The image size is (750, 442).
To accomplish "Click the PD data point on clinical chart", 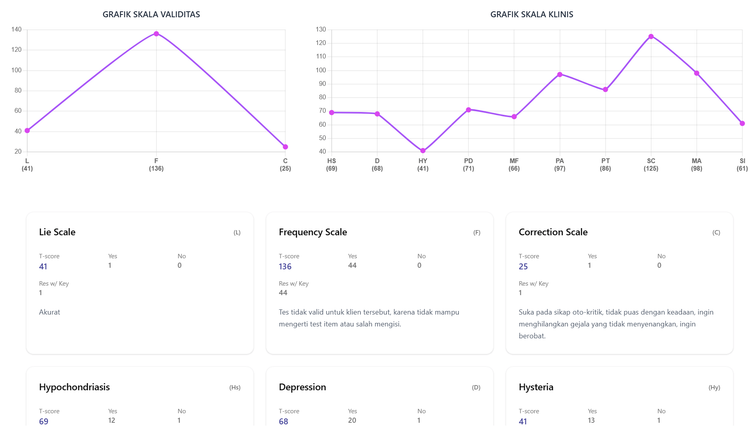I will (469, 110).
